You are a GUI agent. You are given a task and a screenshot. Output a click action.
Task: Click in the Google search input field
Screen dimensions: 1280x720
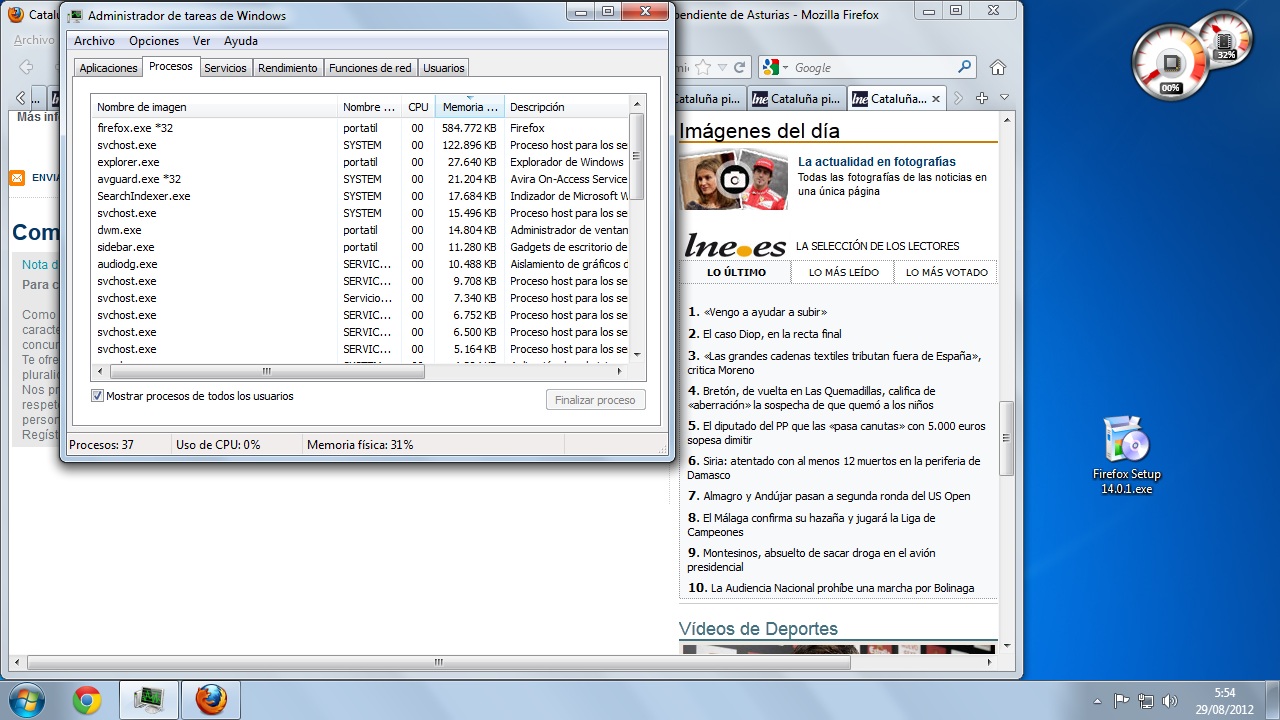[872, 67]
